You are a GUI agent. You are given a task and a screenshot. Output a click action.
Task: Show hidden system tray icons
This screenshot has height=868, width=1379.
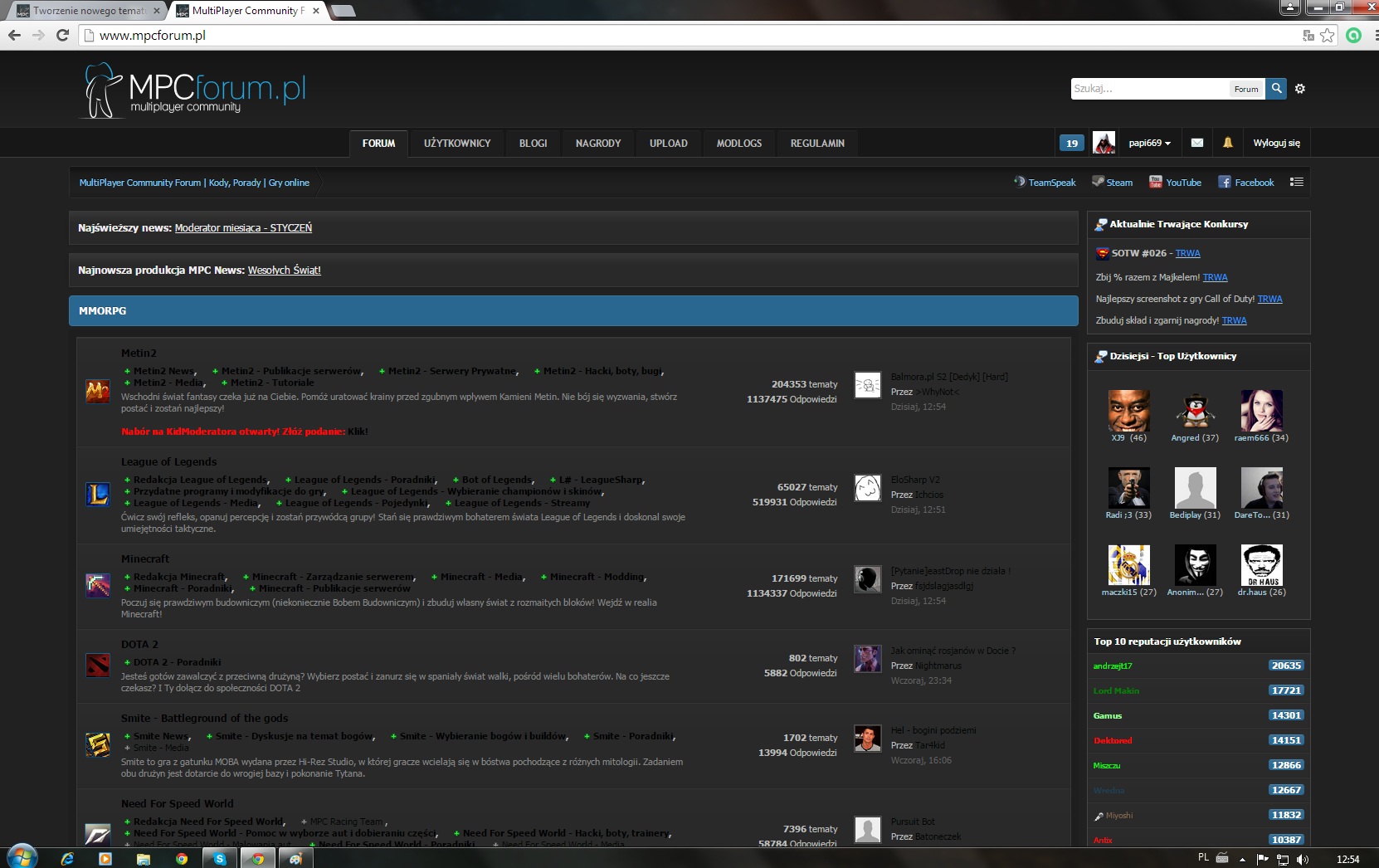coord(1242,859)
